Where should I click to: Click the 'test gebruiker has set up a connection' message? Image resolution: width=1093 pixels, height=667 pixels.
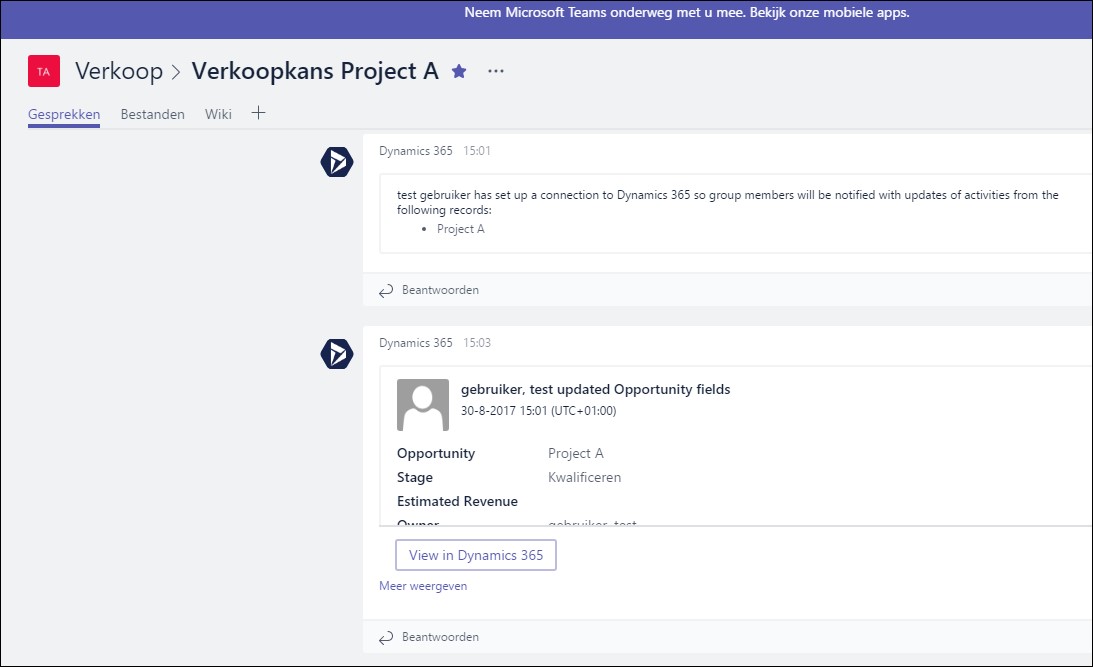[728, 202]
